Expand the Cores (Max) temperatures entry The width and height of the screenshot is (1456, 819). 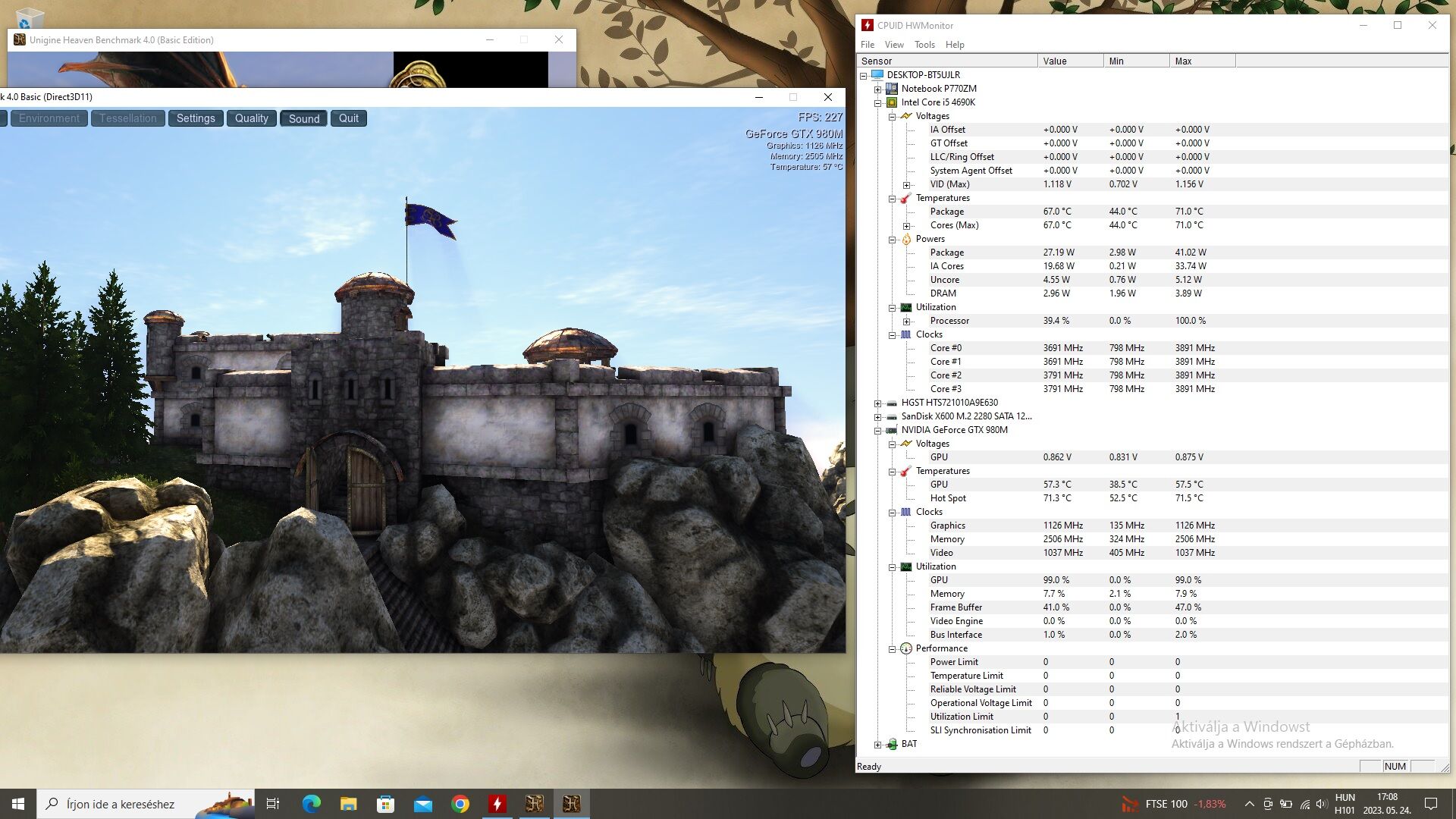point(907,225)
